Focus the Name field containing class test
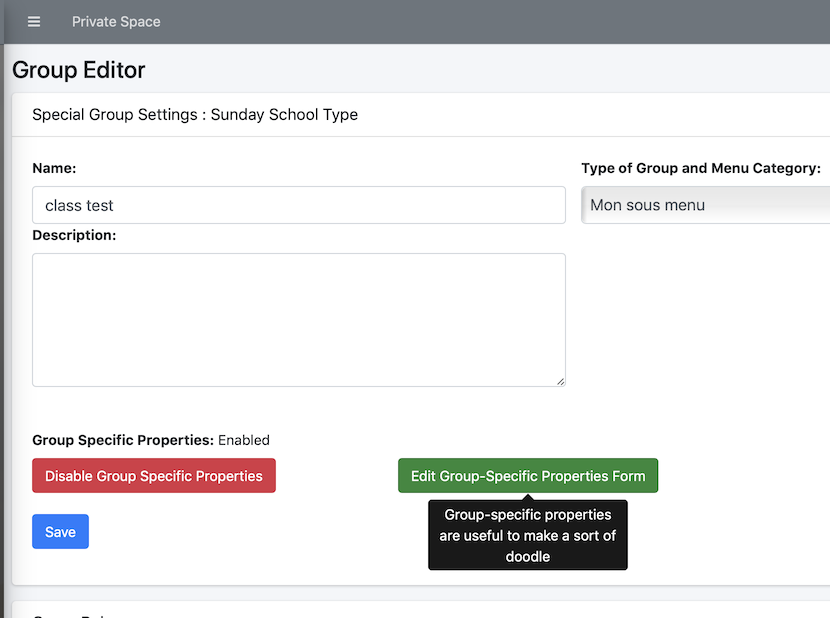This screenshot has height=618, width=830. (x=299, y=205)
